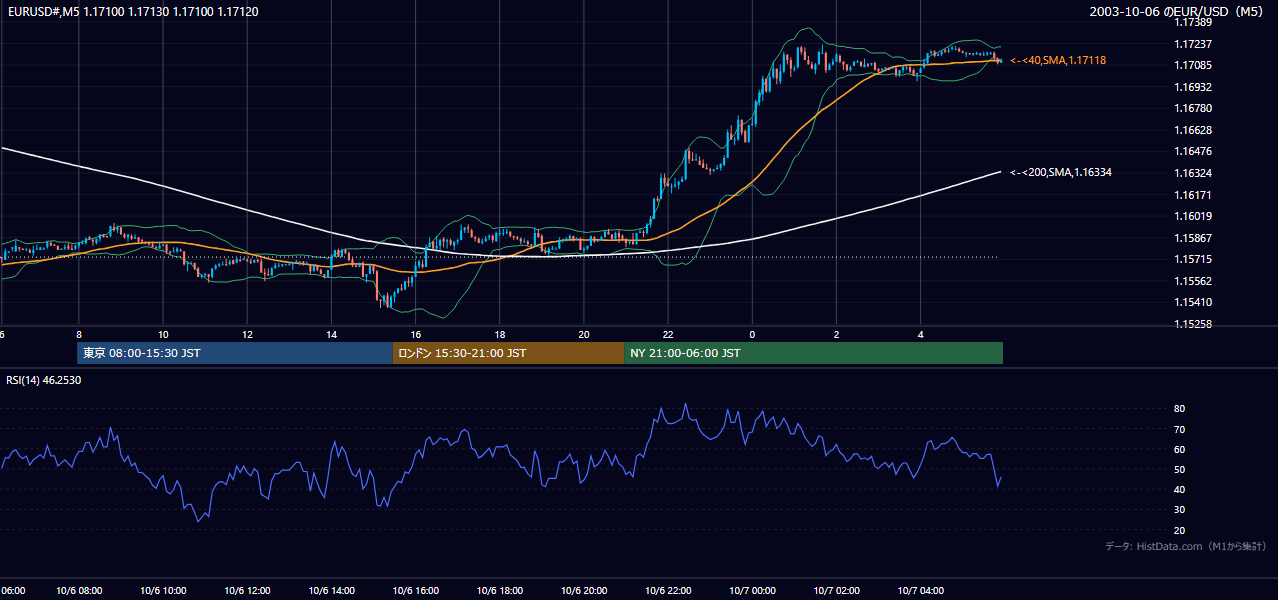Click the 10/6 14:00 time axis label
Screen dimensions: 1278x600
332,591
